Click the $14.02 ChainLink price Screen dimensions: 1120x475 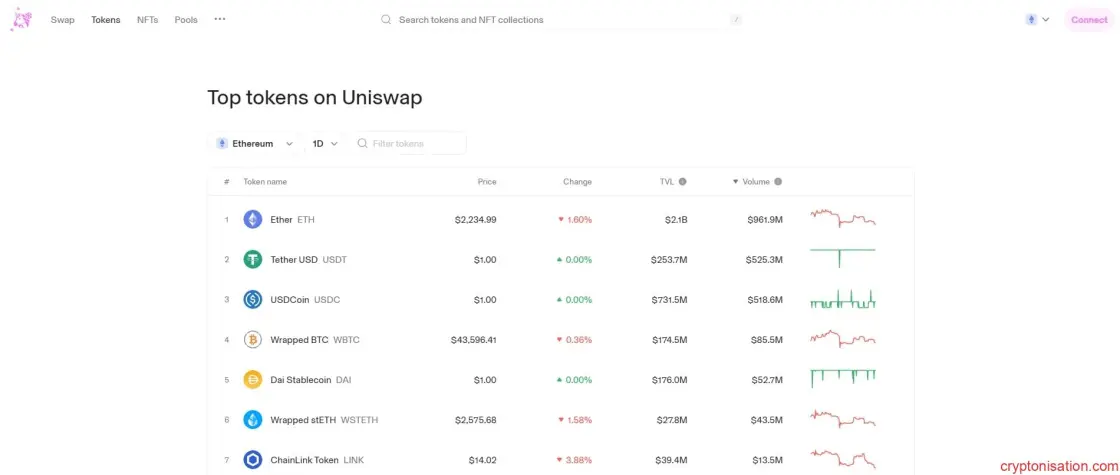tap(482, 459)
